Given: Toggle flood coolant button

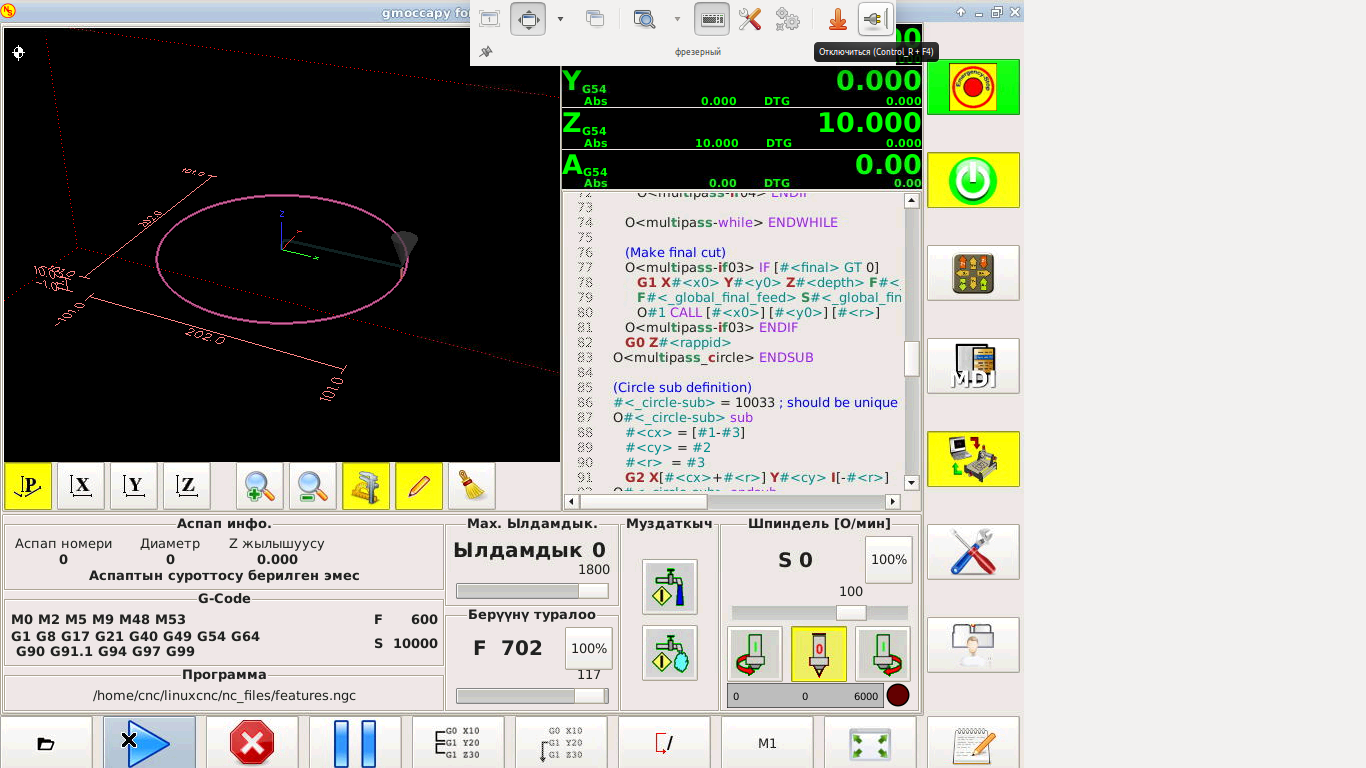Looking at the screenshot, I should tap(669, 587).
